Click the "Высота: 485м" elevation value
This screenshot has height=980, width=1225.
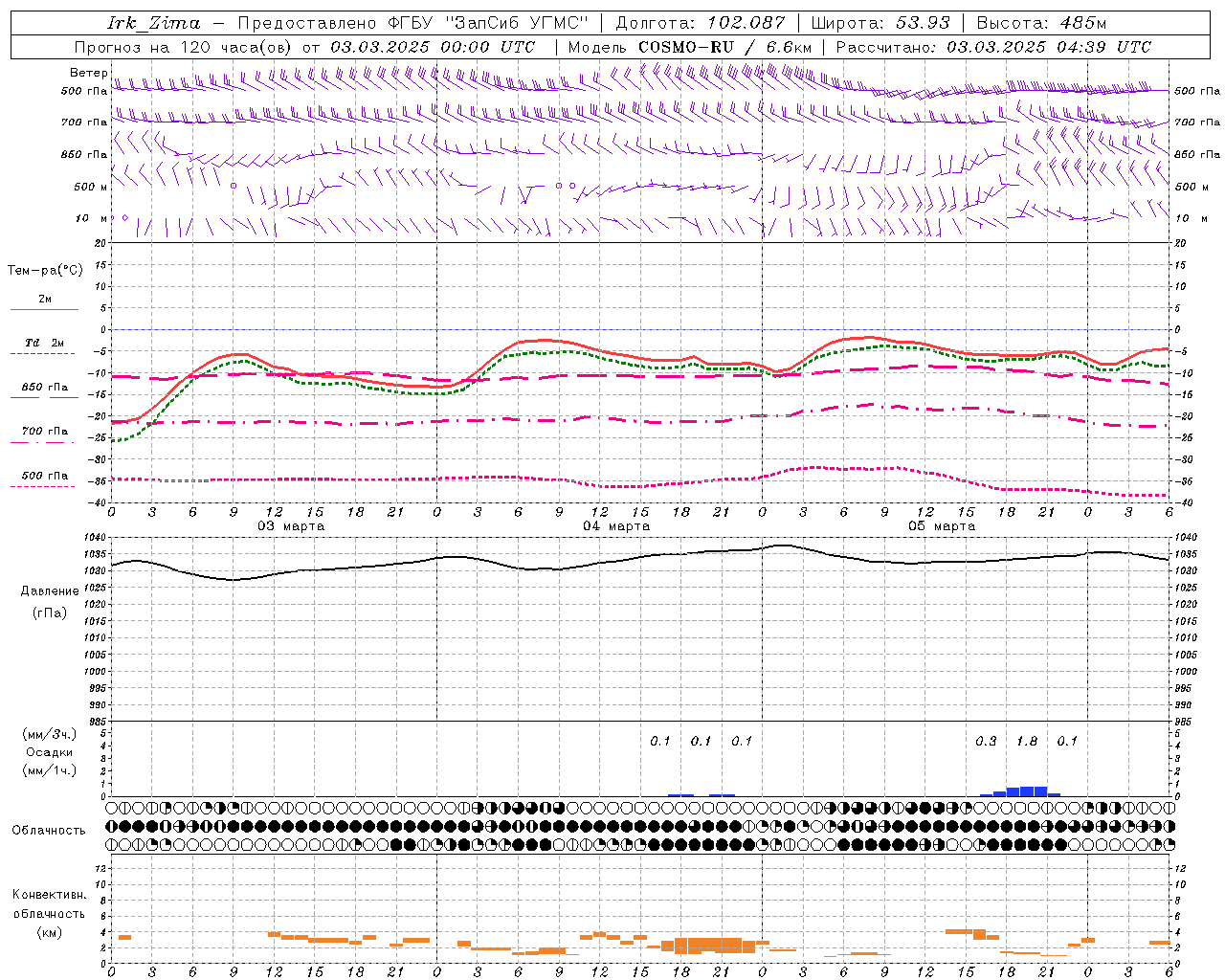tap(1041, 23)
